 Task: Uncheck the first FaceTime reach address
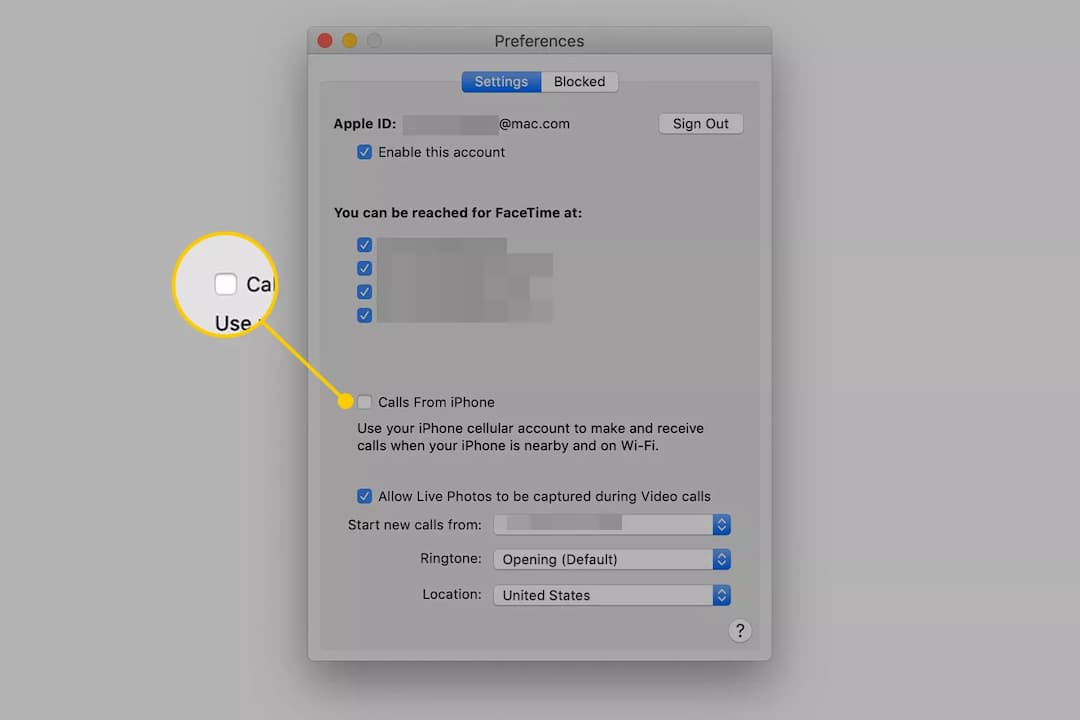pyautogui.click(x=364, y=245)
